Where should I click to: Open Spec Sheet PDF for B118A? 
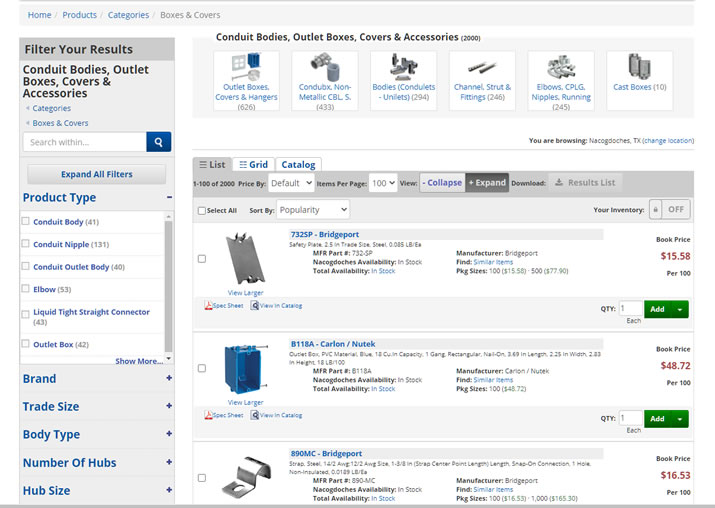(x=223, y=415)
